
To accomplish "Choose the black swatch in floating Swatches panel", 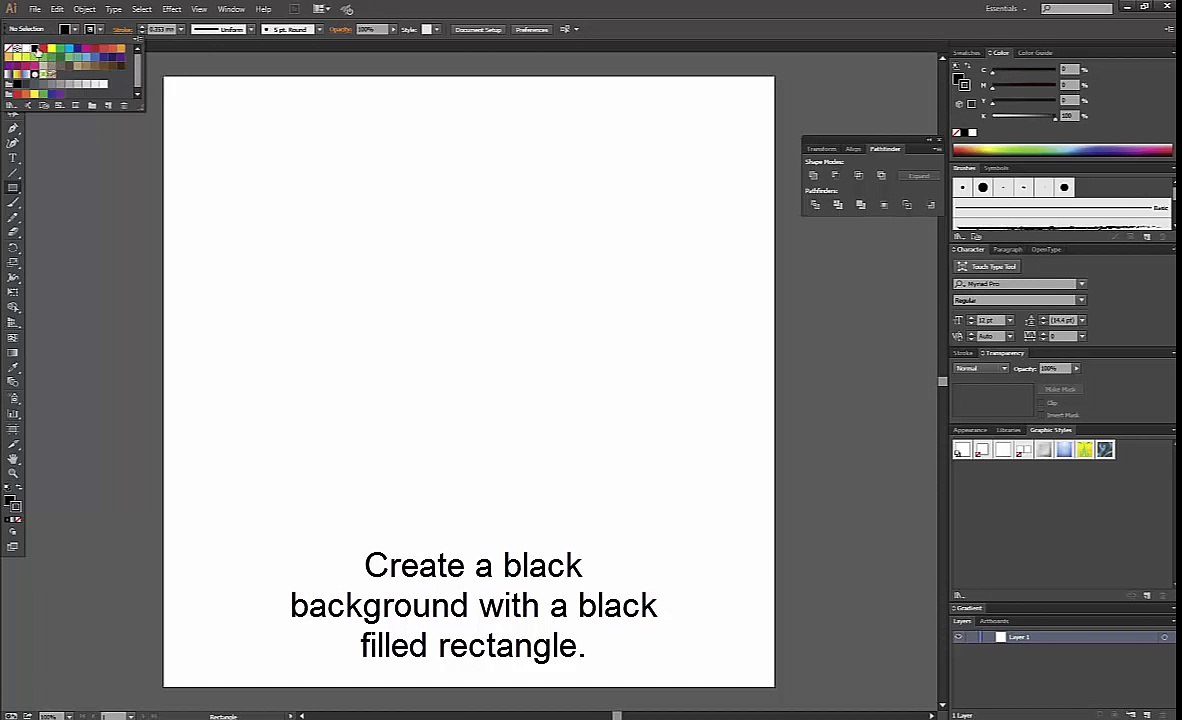I will tap(35, 48).
